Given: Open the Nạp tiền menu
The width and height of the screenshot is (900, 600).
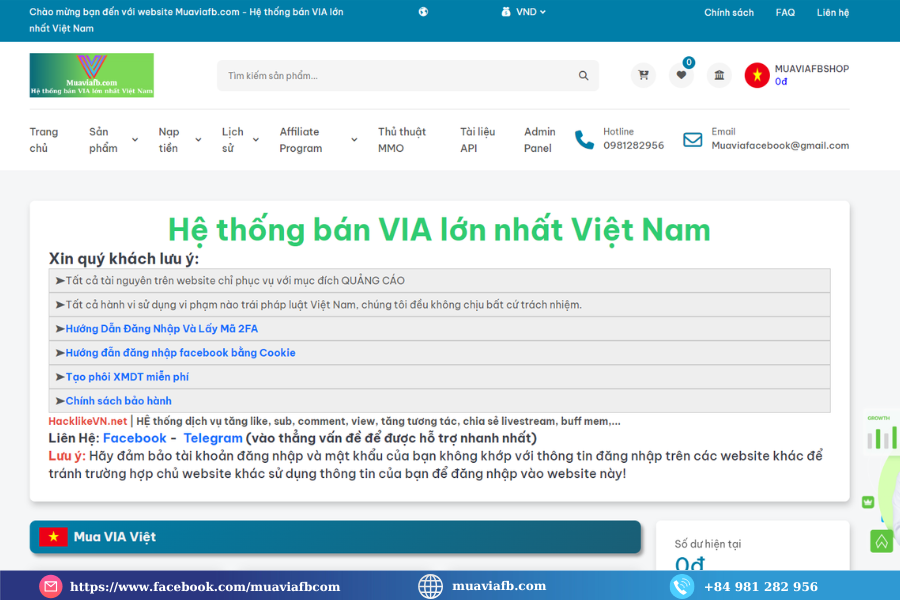Looking at the screenshot, I should 169,140.
